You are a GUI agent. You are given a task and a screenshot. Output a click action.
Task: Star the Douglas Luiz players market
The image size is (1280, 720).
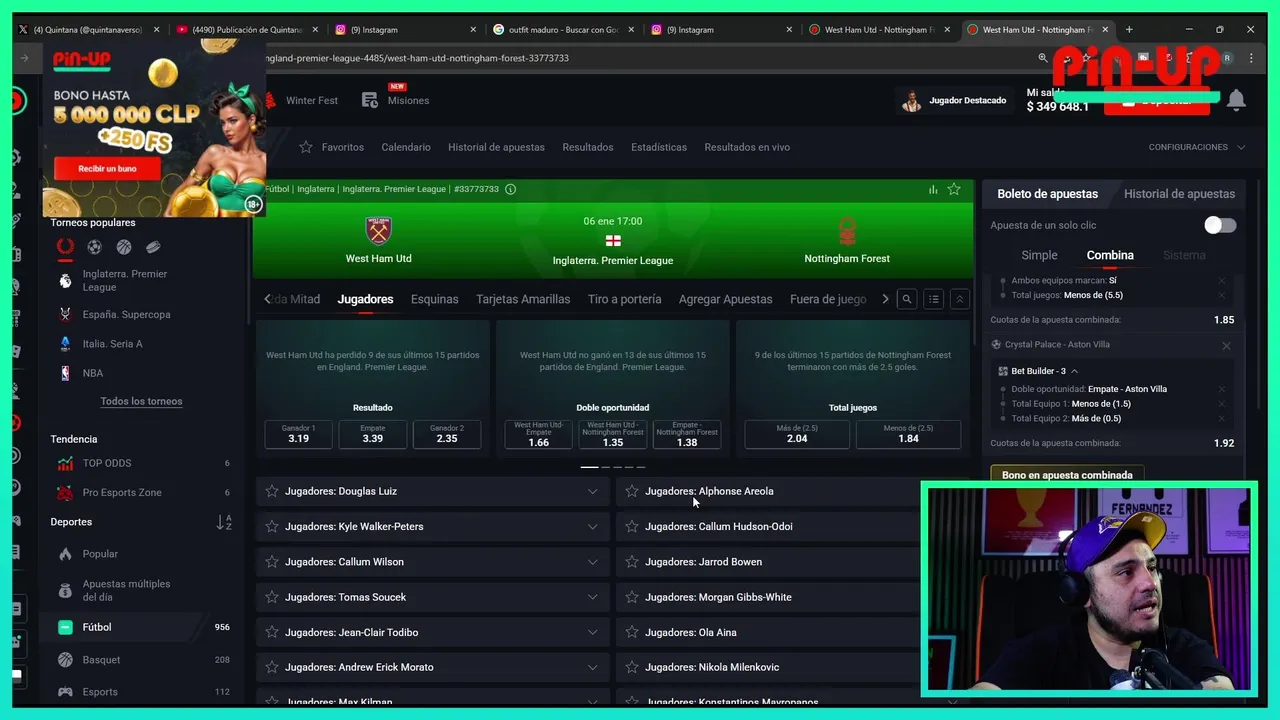click(x=272, y=491)
